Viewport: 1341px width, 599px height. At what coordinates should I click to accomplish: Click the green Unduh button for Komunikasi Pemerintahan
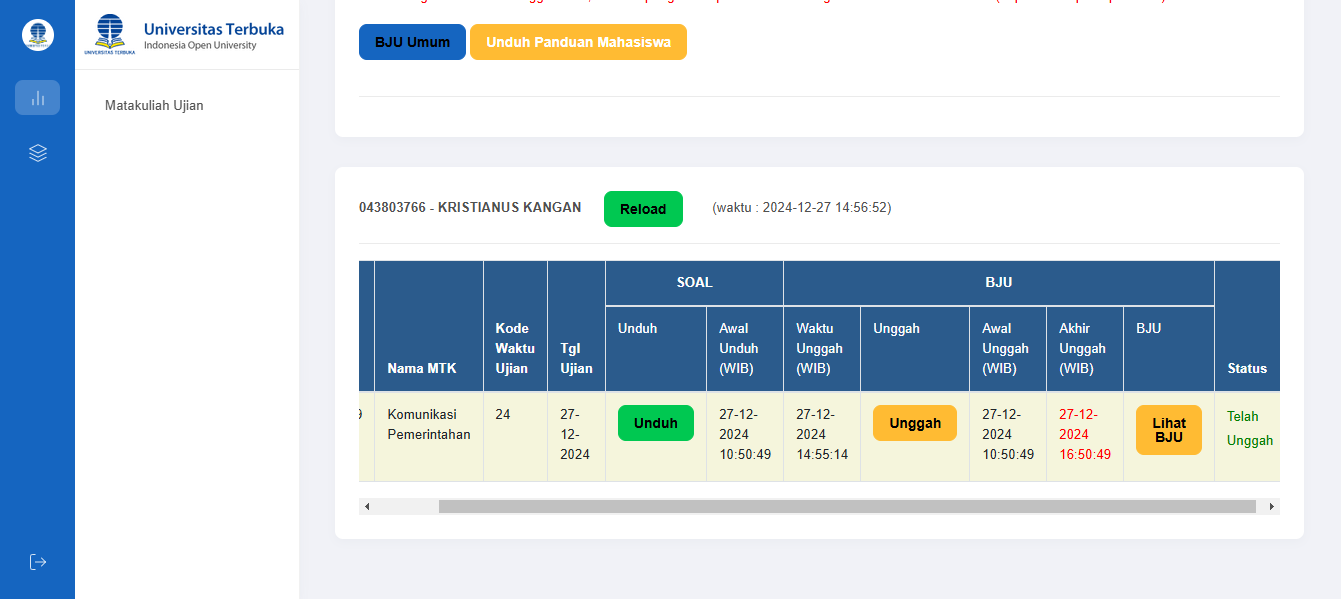pyautogui.click(x=655, y=423)
